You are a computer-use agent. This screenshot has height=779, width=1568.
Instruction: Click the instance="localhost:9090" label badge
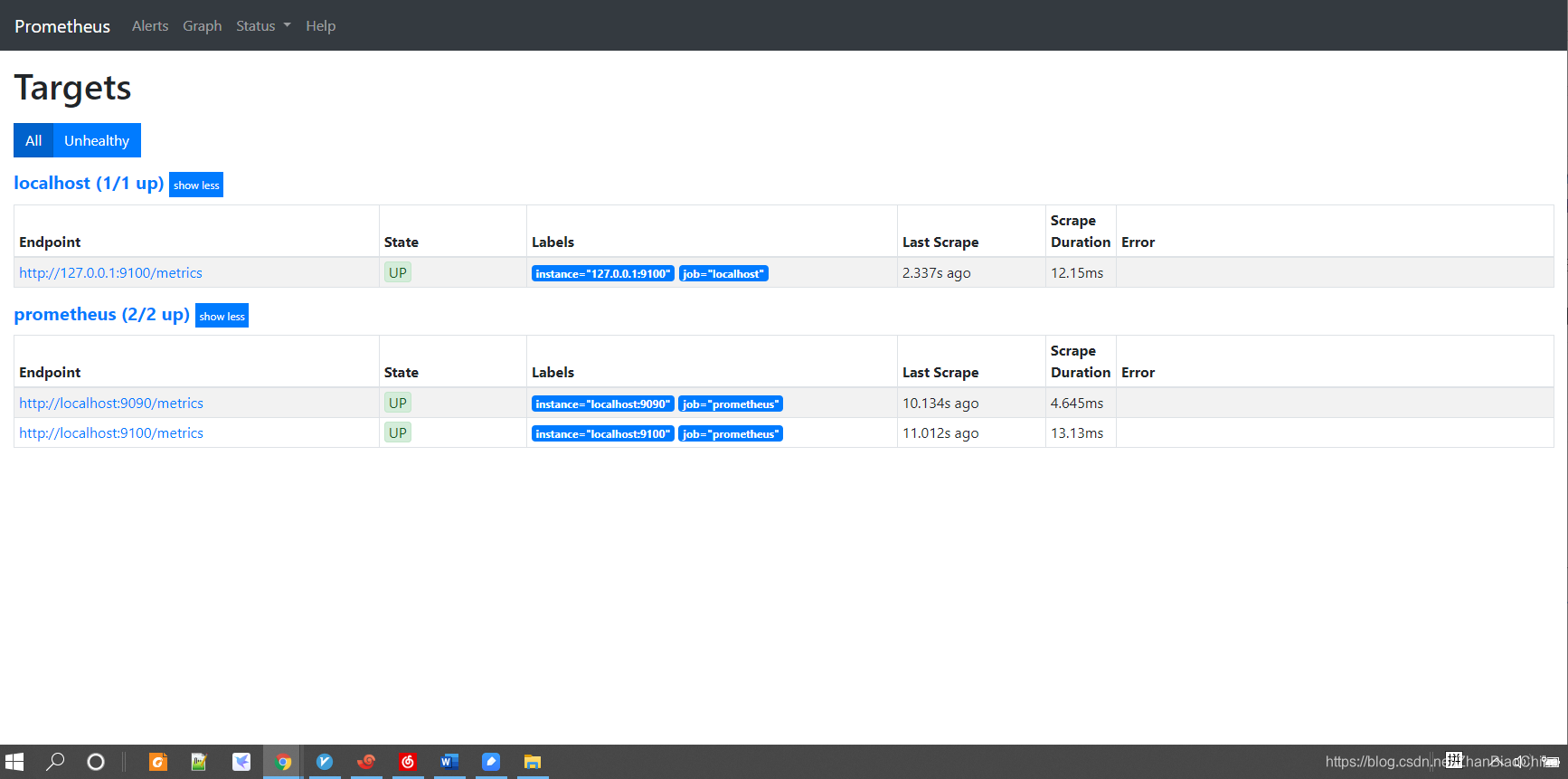(603, 404)
